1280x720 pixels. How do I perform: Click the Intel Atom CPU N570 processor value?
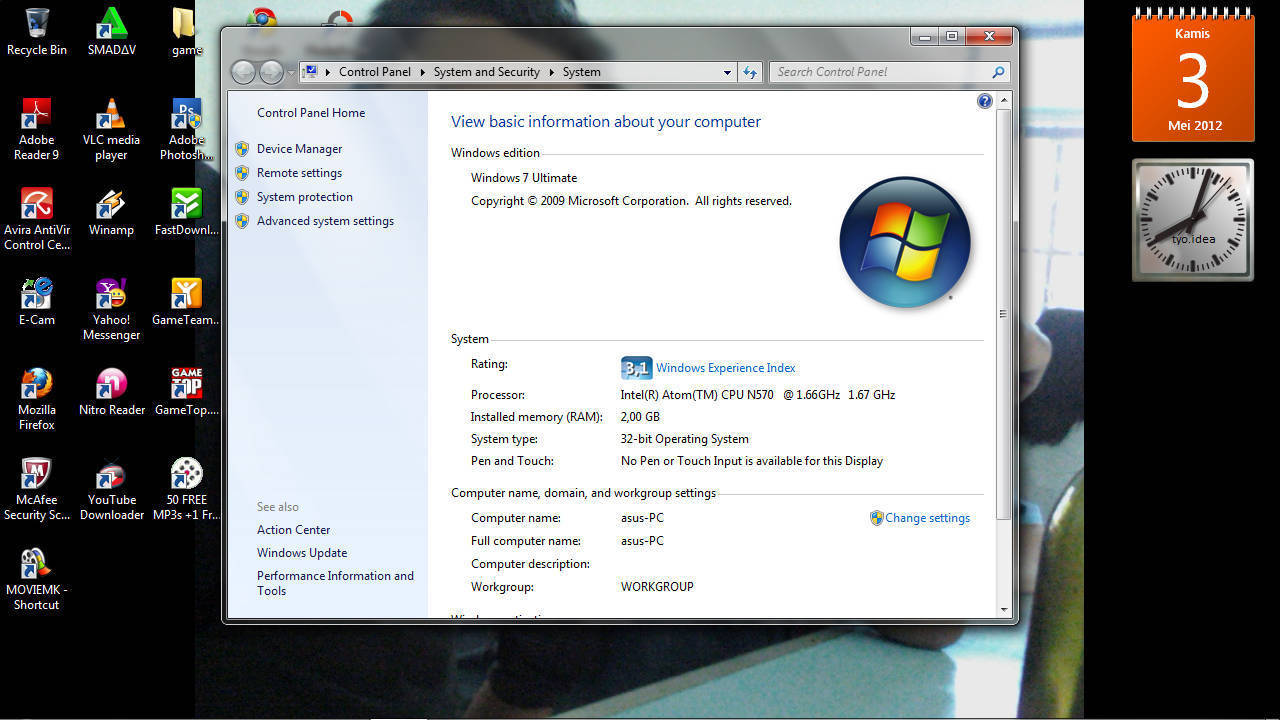tap(757, 395)
